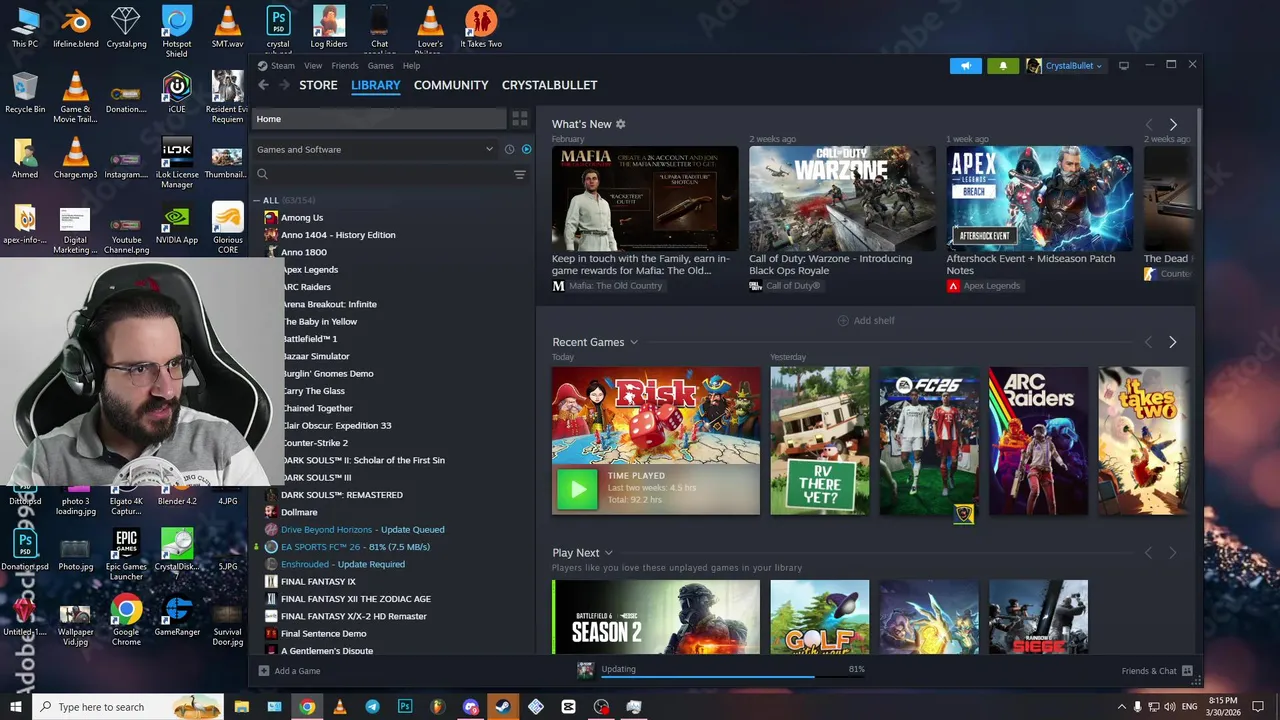
Task: Show next Recent Games arrow
Action: coord(1172,342)
